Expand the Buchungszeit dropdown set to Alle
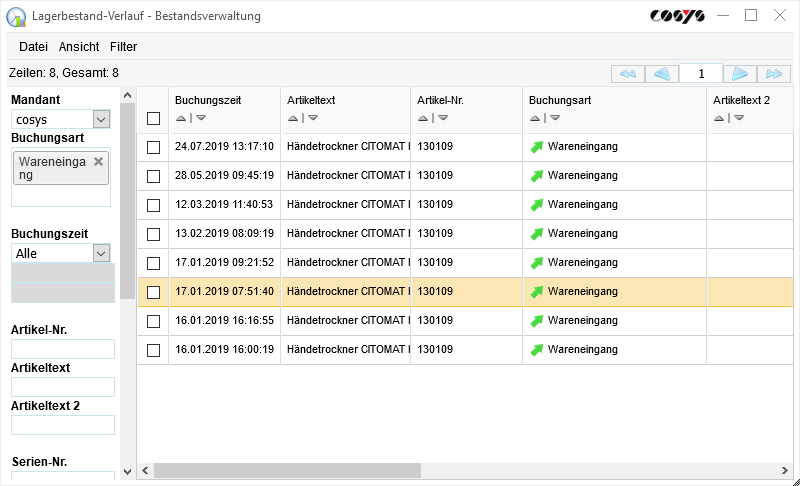 click(x=101, y=253)
